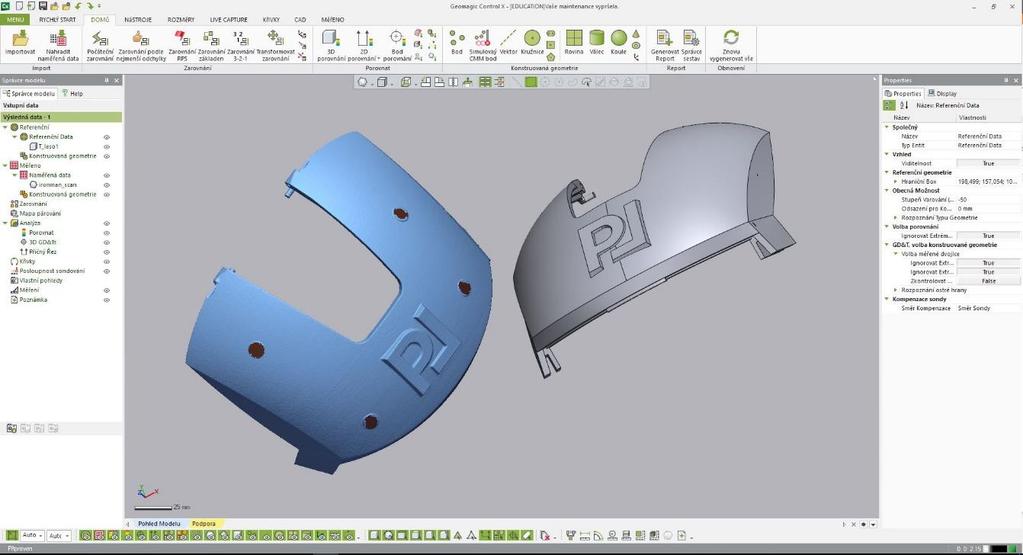Toggle visibility of ironman_scan
This screenshot has height=555, width=1023.
pyautogui.click(x=106, y=185)
